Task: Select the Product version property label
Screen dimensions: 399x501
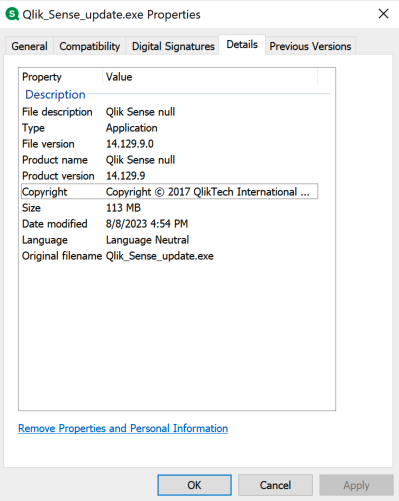Action: 58,176
